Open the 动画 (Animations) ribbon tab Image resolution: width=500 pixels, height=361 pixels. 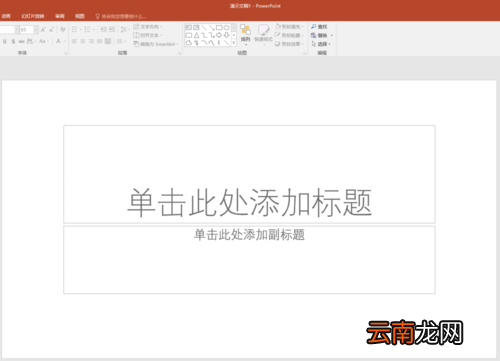click(x=6, y=16)
